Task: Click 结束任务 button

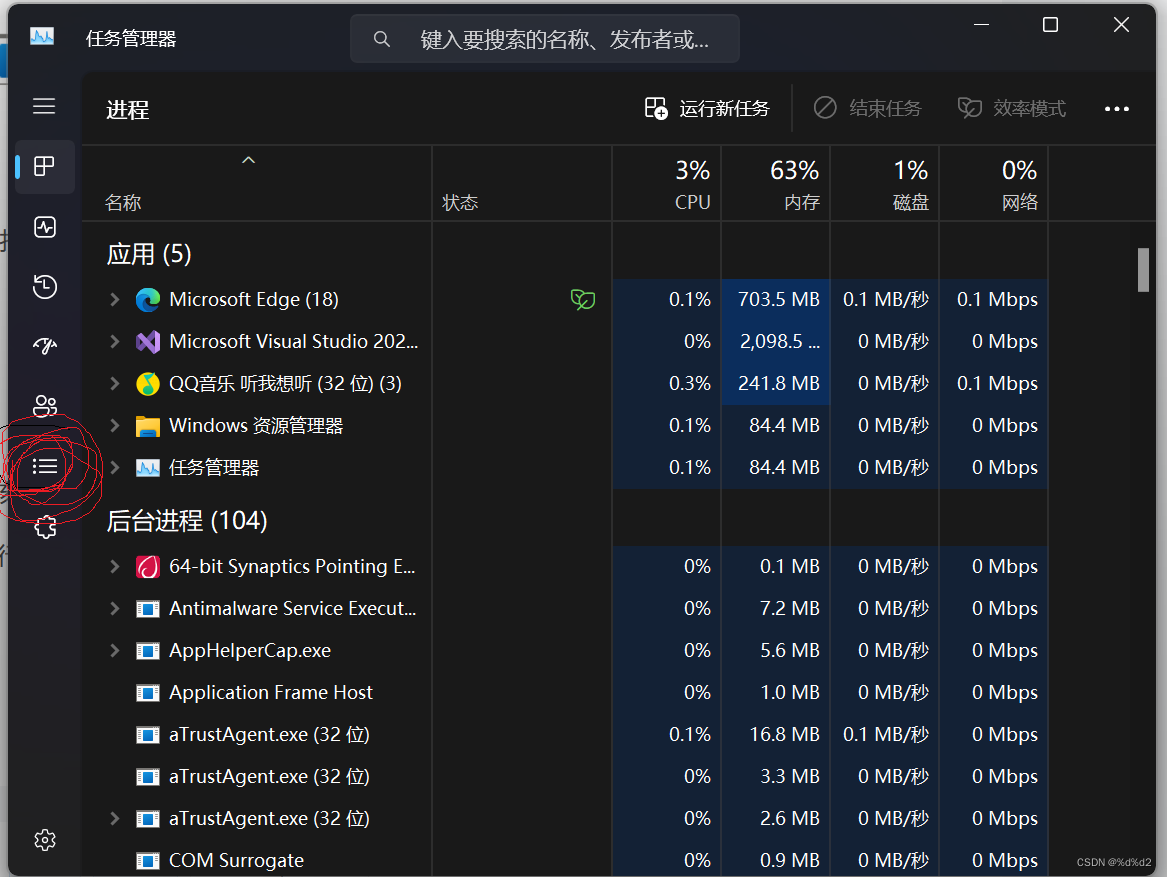Action: point(867,109)
